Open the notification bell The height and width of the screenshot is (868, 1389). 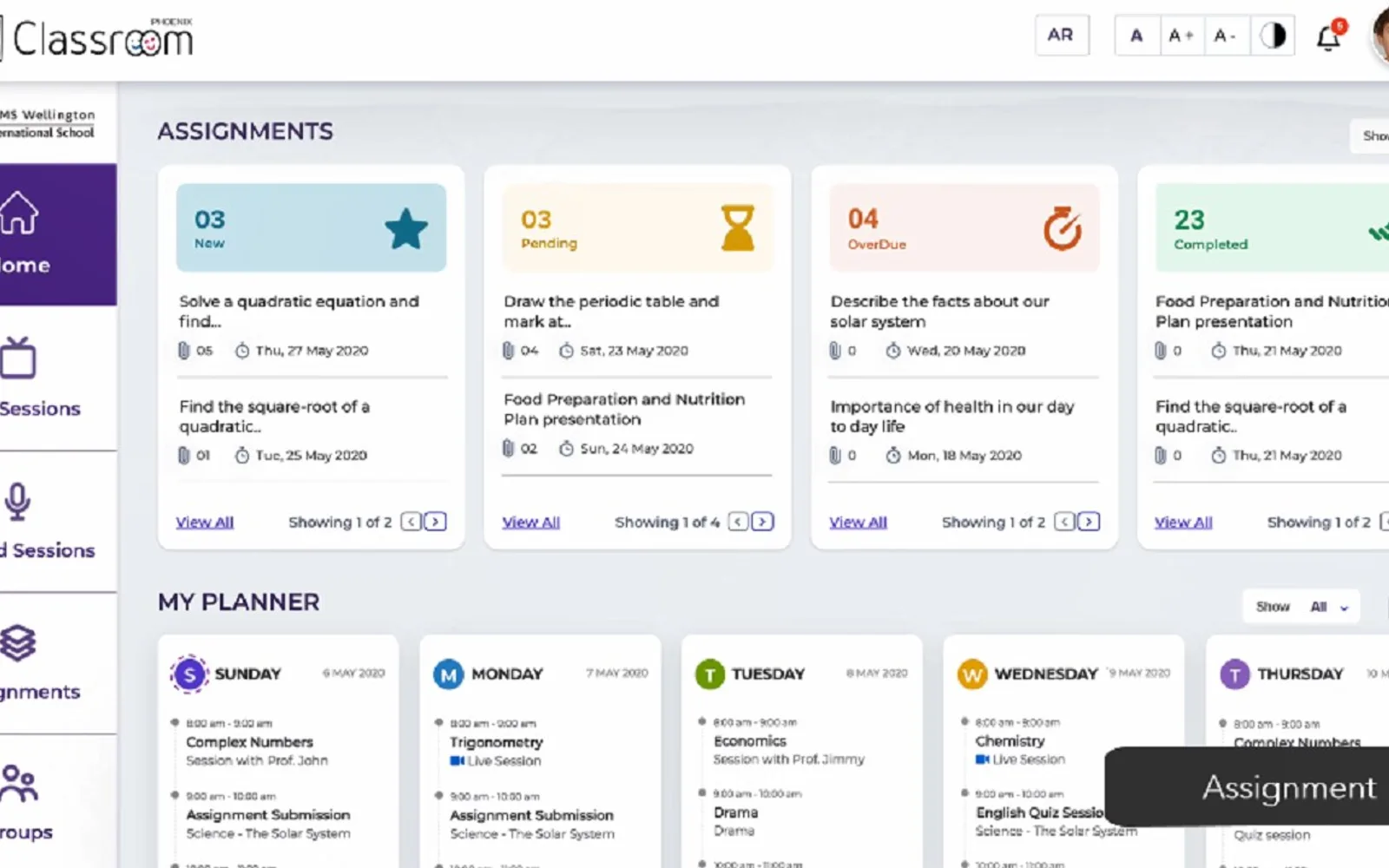(x=1328, y=36)
